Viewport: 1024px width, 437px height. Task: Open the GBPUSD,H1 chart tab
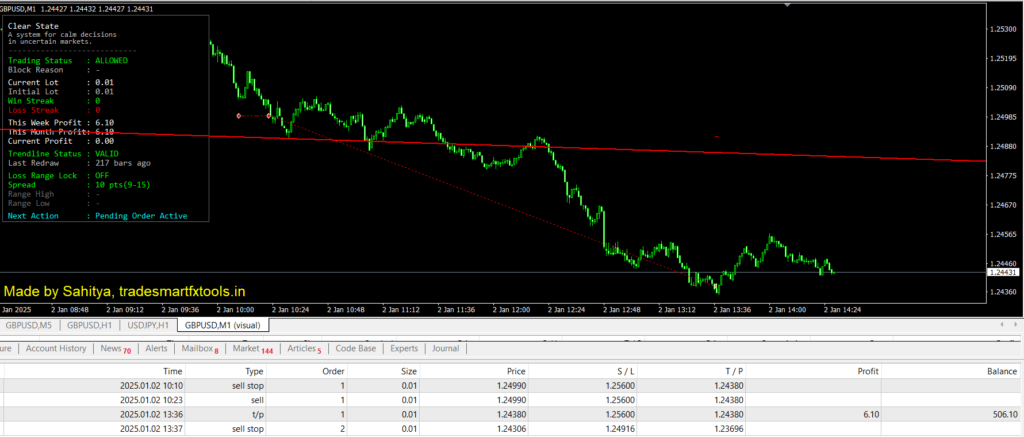pos(90,325)
